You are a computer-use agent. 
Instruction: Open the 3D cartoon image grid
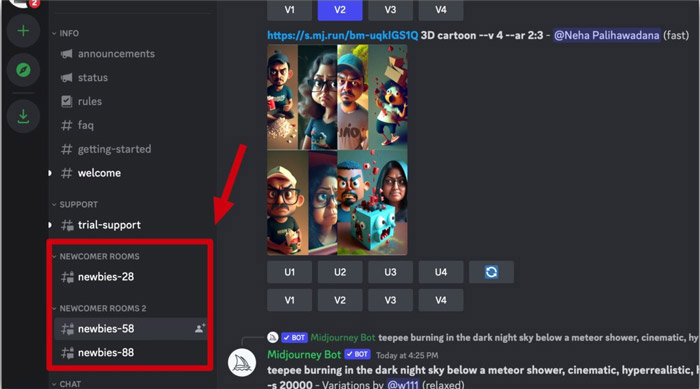[337, 150]
